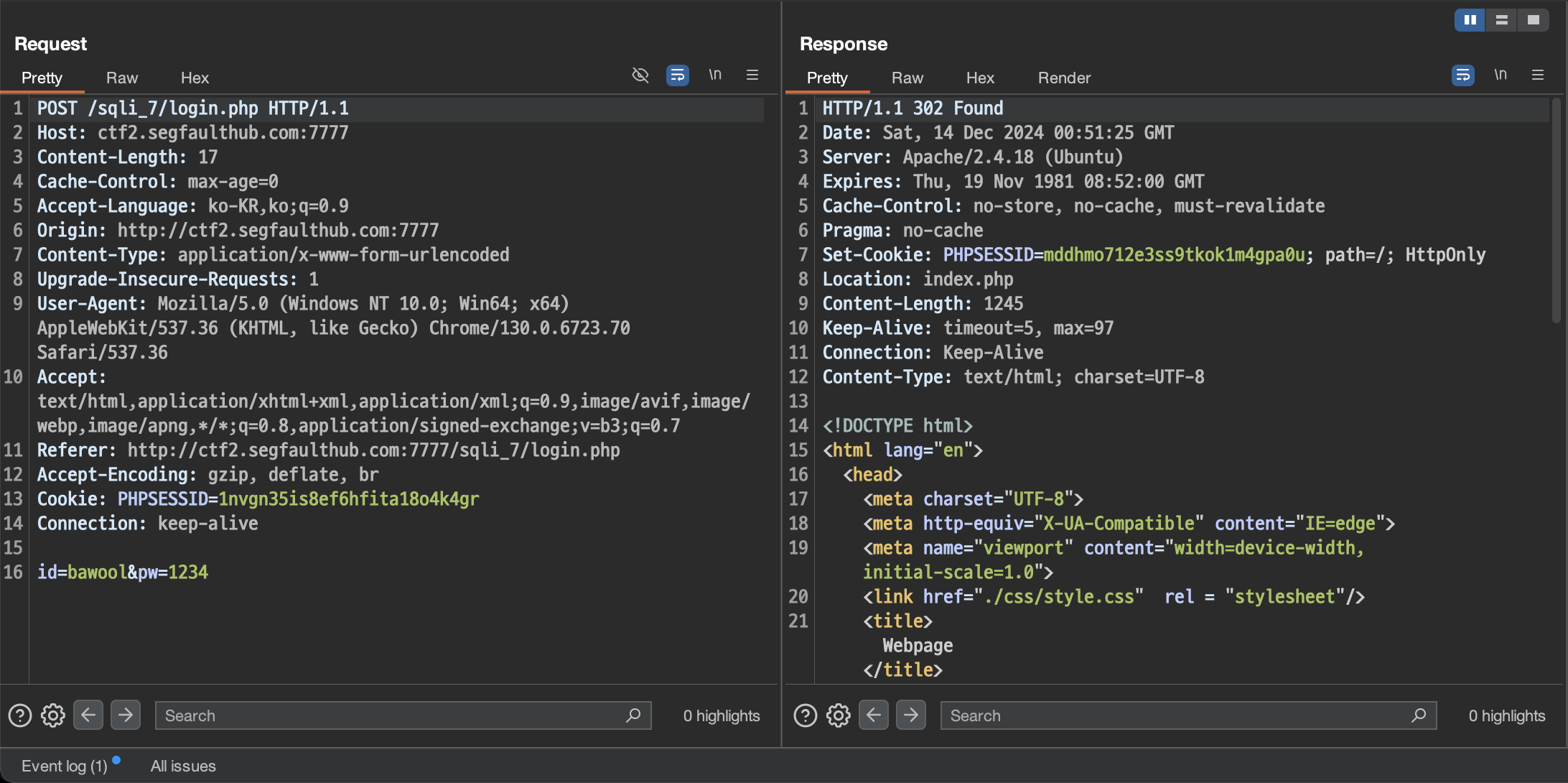Select side-by-side layout view icon
The image size is (1568, 783).
[1470, 19]
